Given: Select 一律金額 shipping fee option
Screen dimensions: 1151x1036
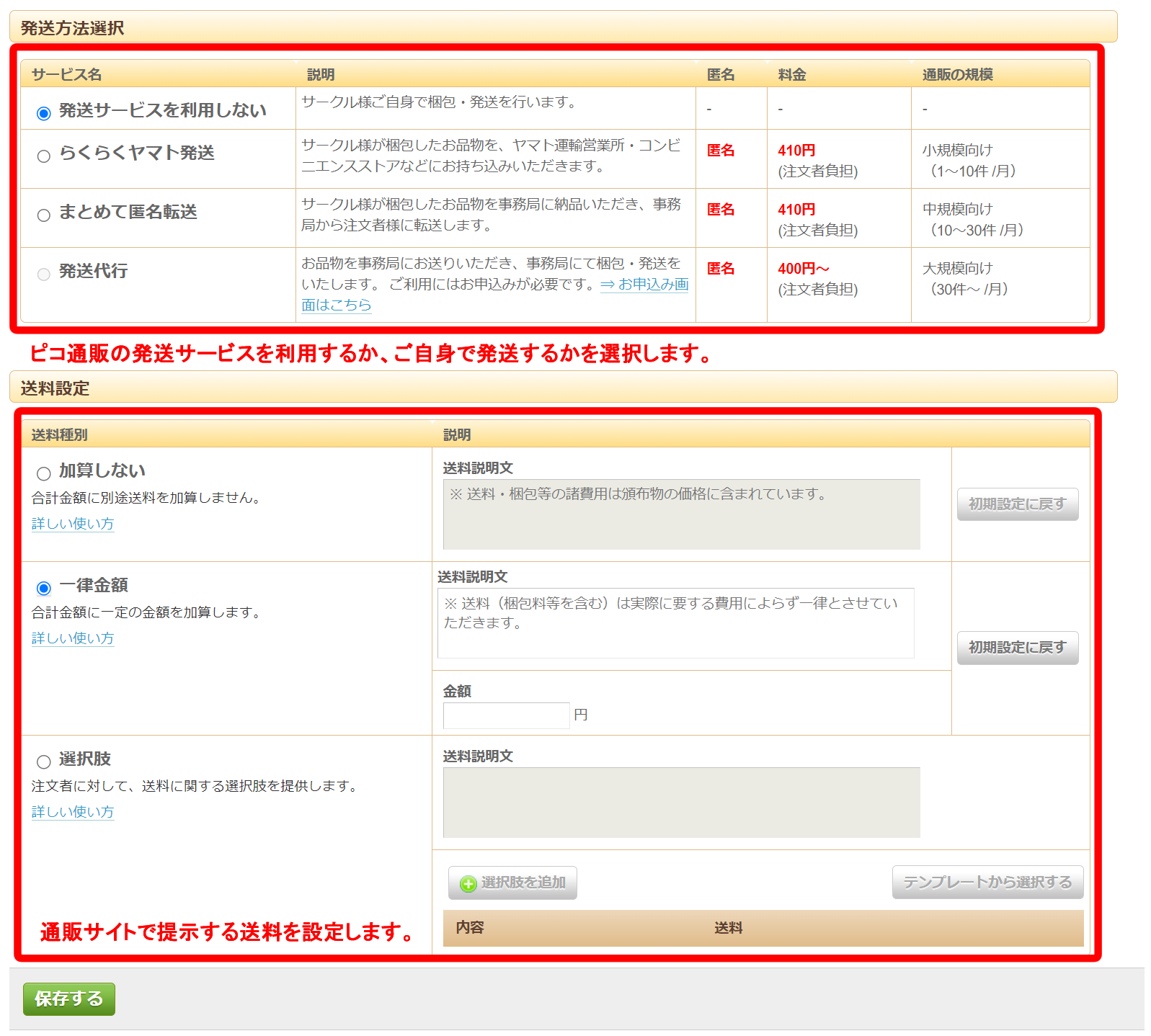Looking at the screenshot, I should click(x=44, y=588).
